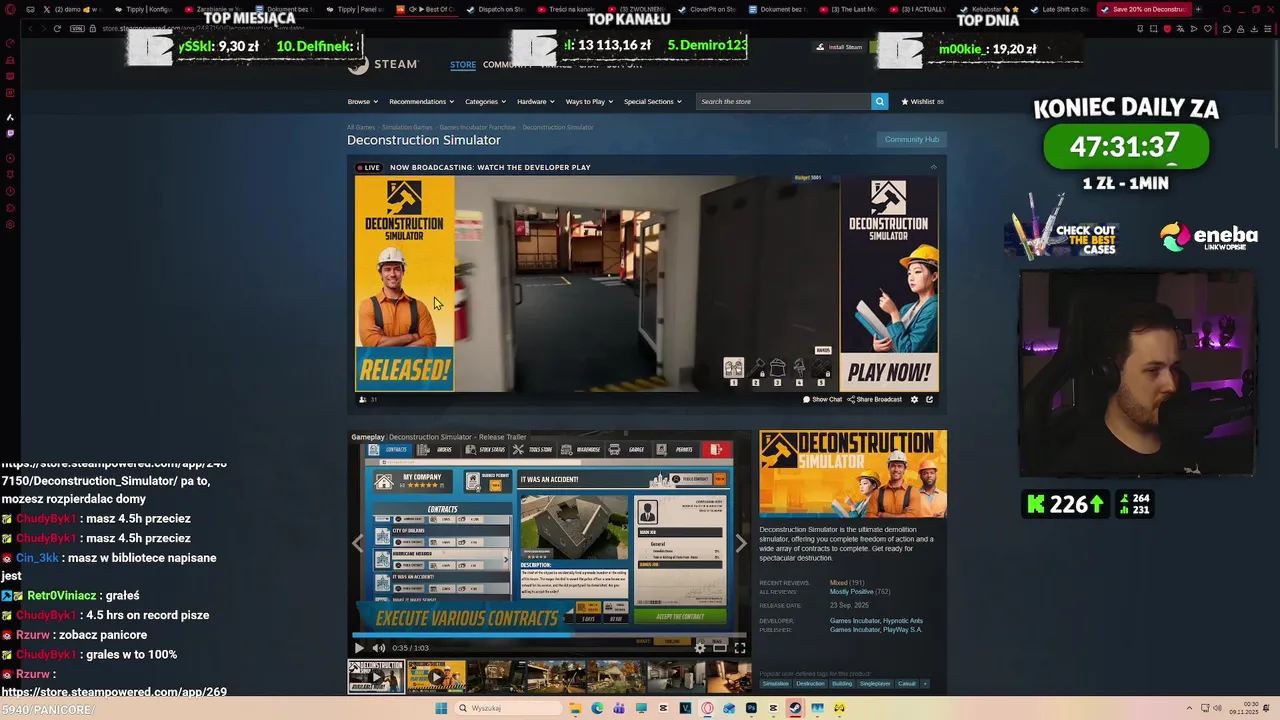Image resolution: width=1280 pixels, height=720 pixels.
Task: Open broadcast settings gear icon
Action: 914,400
